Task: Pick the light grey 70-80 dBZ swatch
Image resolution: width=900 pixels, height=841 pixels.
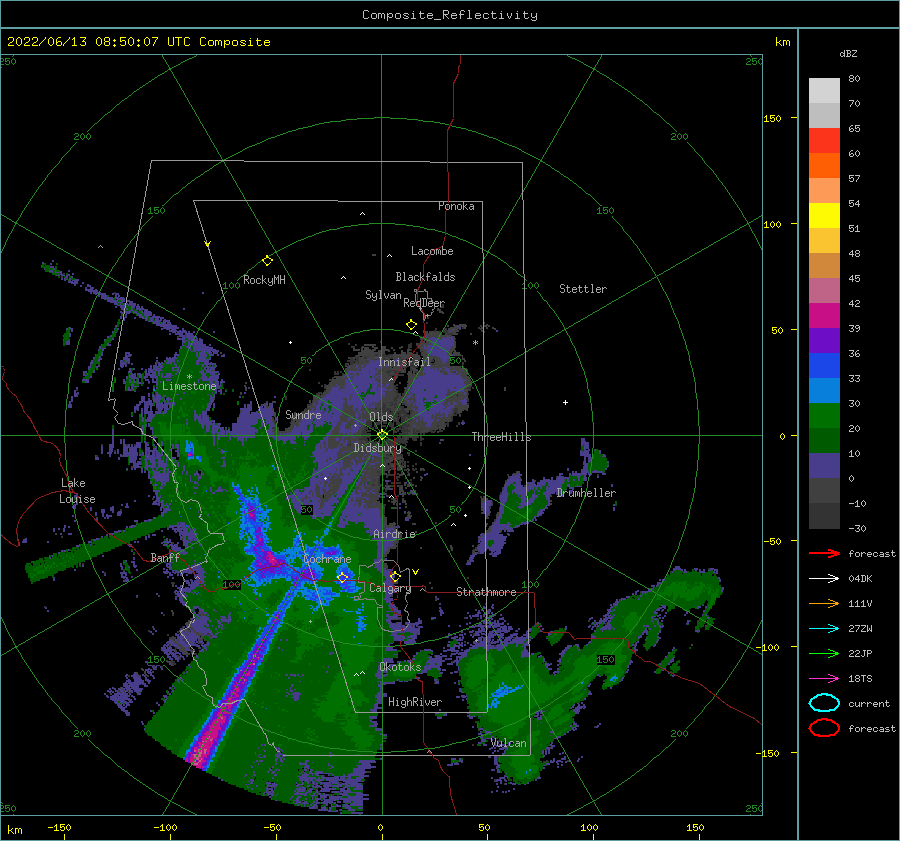Action: pos(824,90)
